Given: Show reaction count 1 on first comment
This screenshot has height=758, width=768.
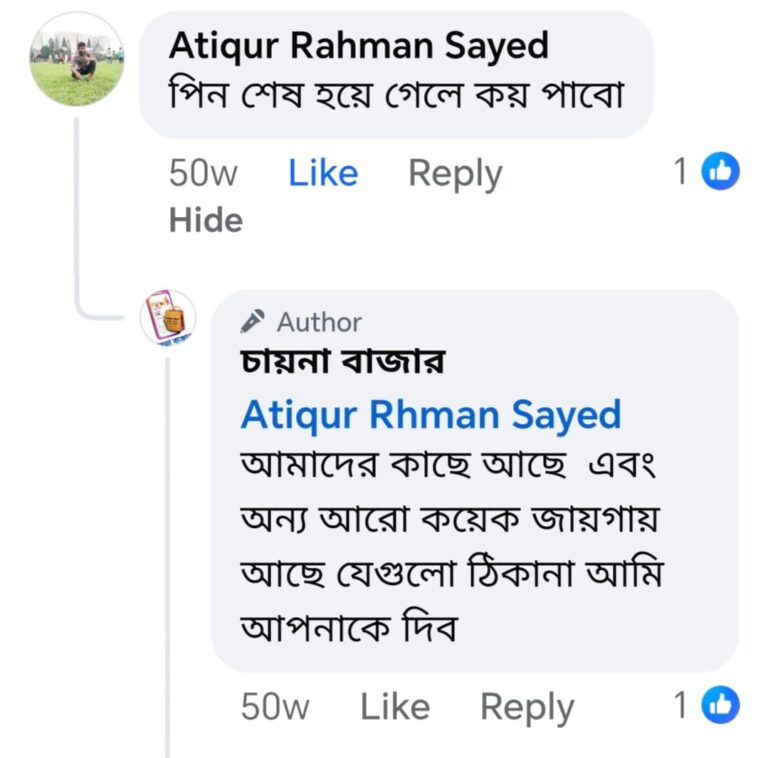Looking at the screenshot, I should coord(680,171).
